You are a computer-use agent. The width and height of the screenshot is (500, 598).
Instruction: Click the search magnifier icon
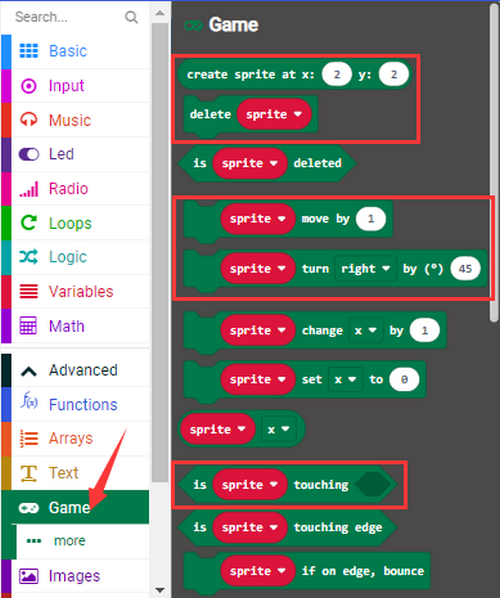pyautogui.click(x=131, y=17)
